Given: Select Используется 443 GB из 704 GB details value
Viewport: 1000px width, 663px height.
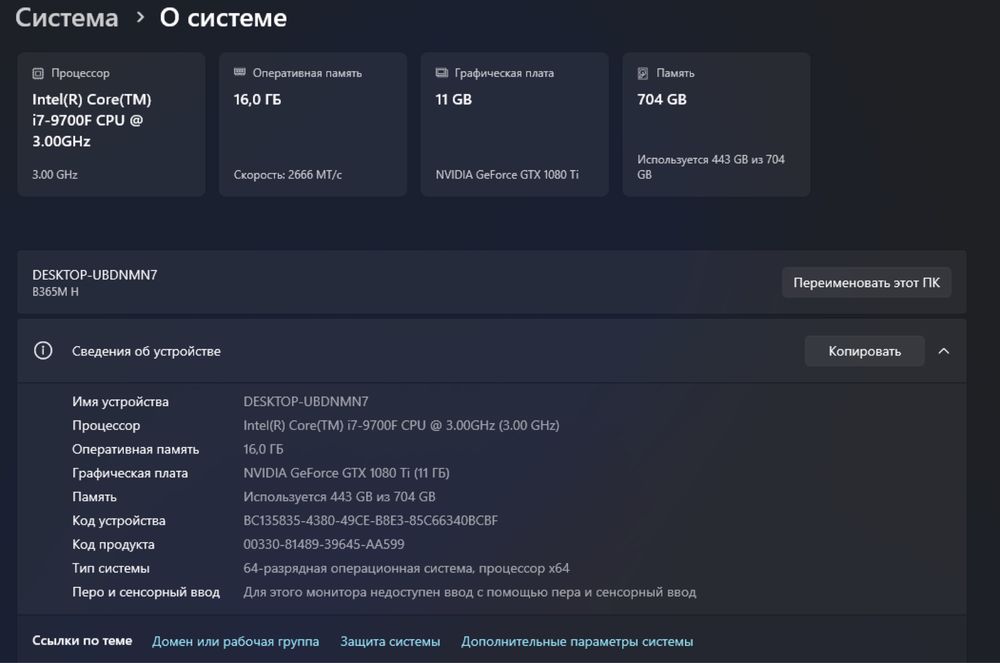Looking at the screenshot, I should tap(339, 497).
